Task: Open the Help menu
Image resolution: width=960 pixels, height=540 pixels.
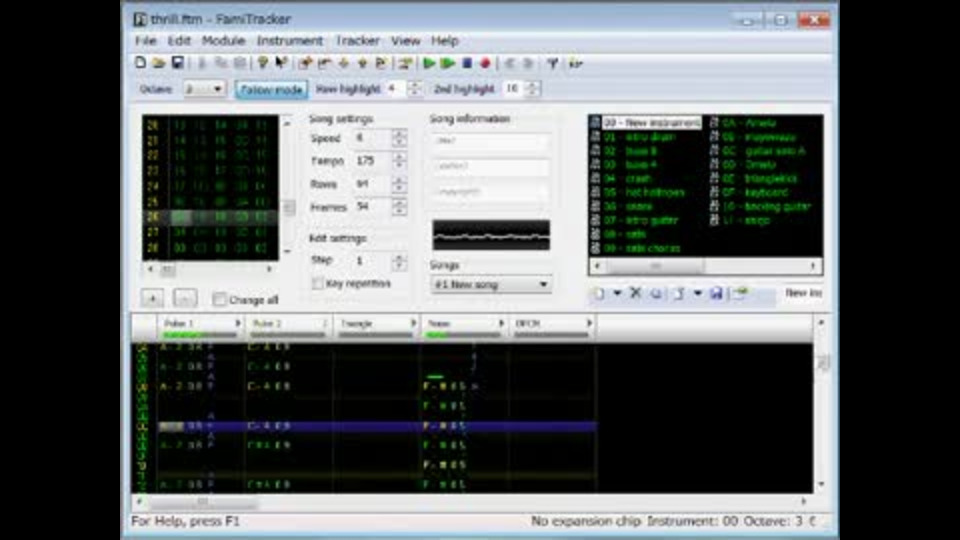Action: pos(444,41)
